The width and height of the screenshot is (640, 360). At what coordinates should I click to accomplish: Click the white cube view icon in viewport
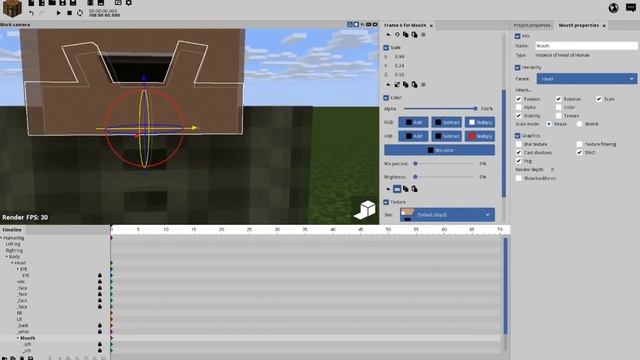tap(364, 210)
